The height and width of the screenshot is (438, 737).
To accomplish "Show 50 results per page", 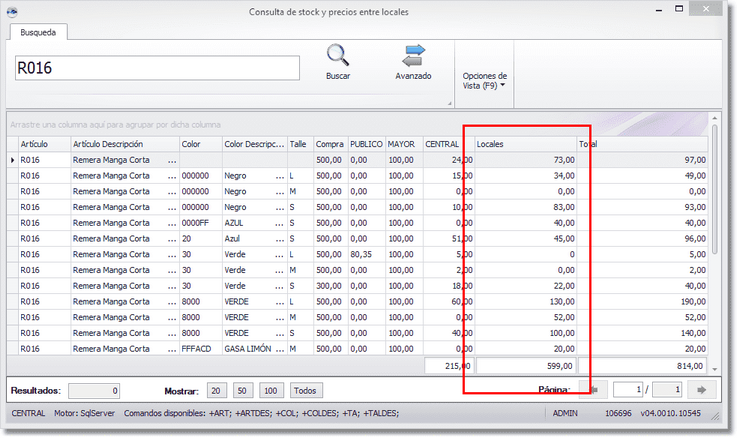I will (x=242, y=391).
